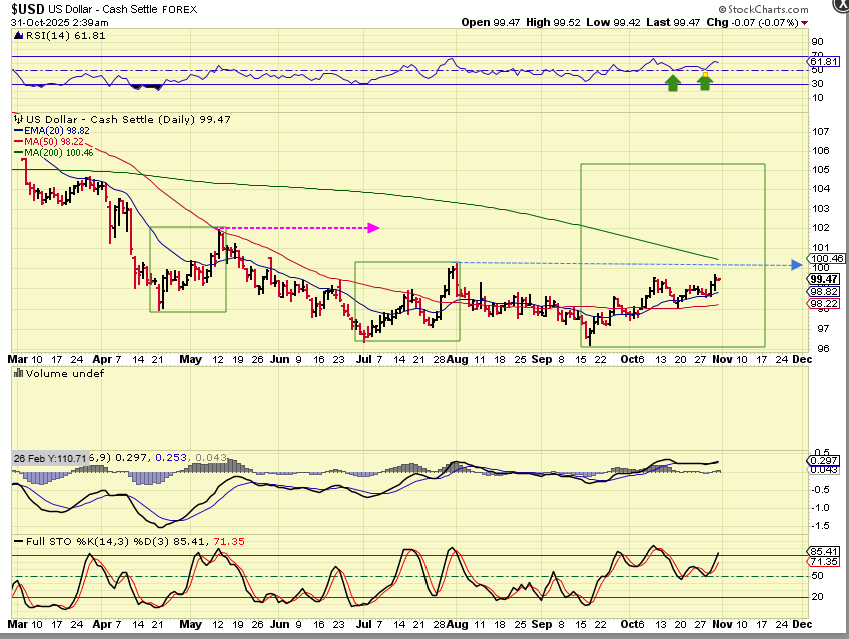
Task: Click the red down-triangle after the Chg value
Action: [x=804, y=23]
